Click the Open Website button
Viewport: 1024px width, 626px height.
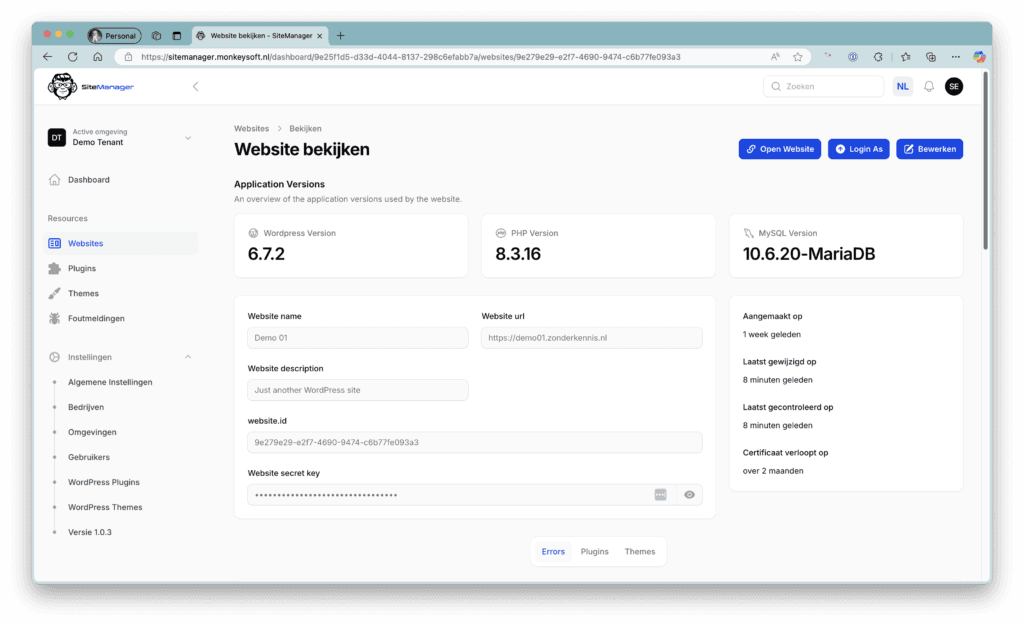point(779,149)
